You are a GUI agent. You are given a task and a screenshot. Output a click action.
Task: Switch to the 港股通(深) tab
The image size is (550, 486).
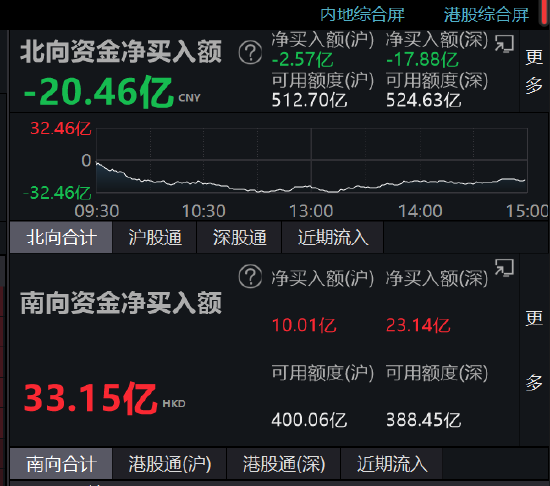point(284,464)
